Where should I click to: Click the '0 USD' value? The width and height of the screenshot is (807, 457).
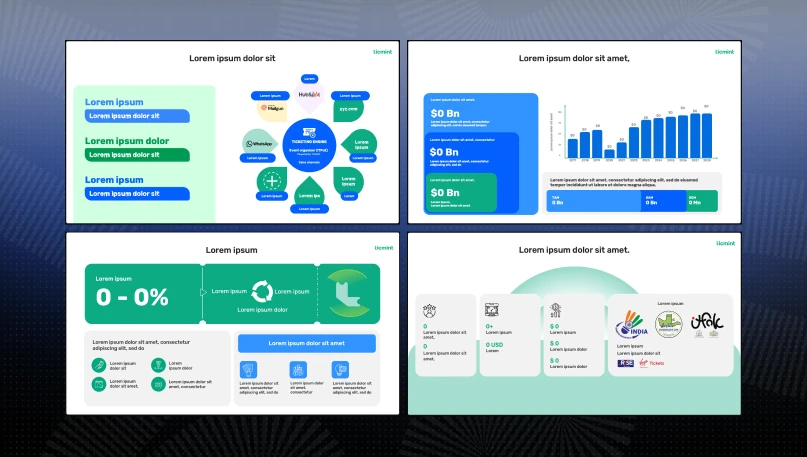(495, 345)
